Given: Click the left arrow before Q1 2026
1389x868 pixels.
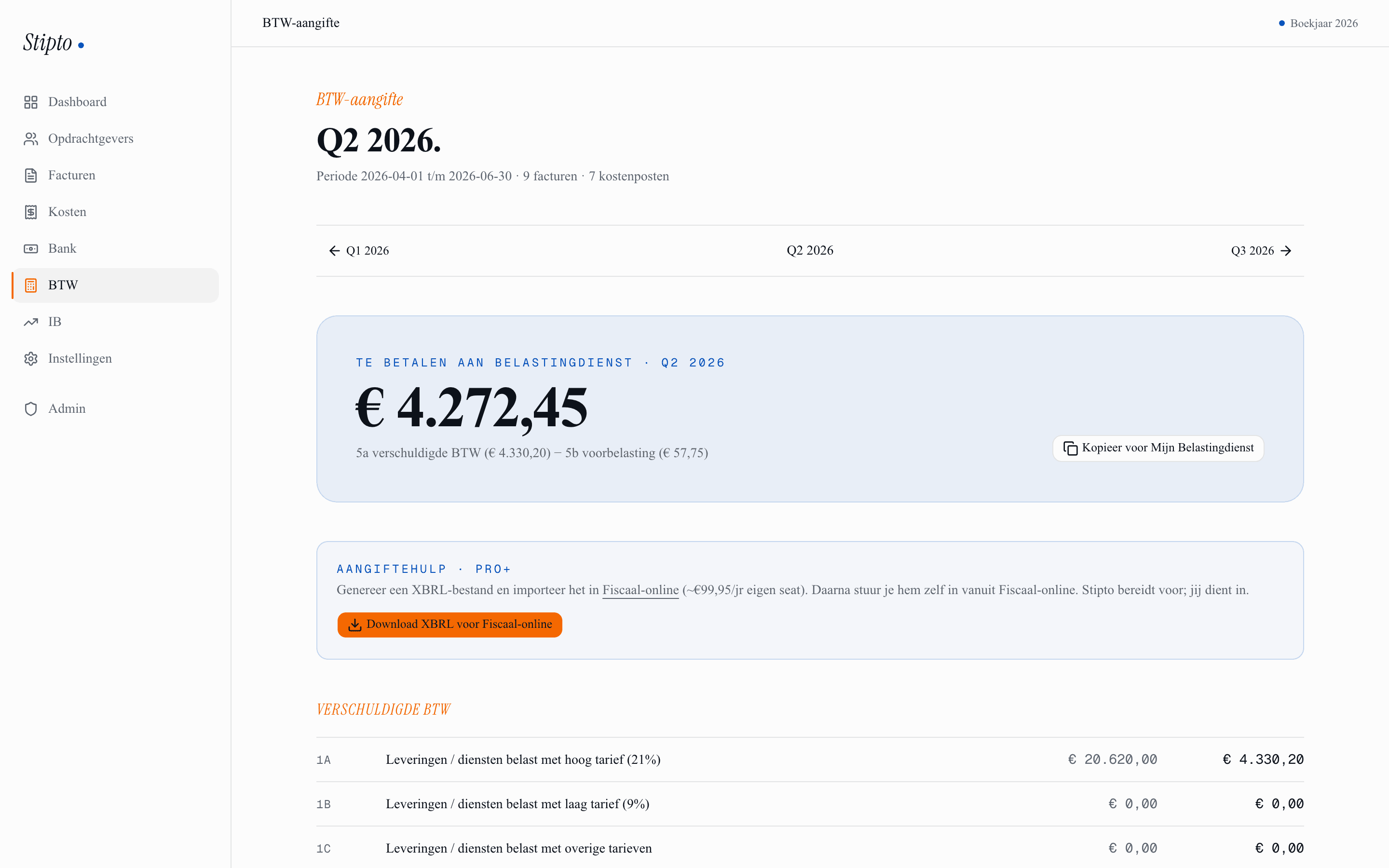Looking at the screenshot, I should click(334, 251).
